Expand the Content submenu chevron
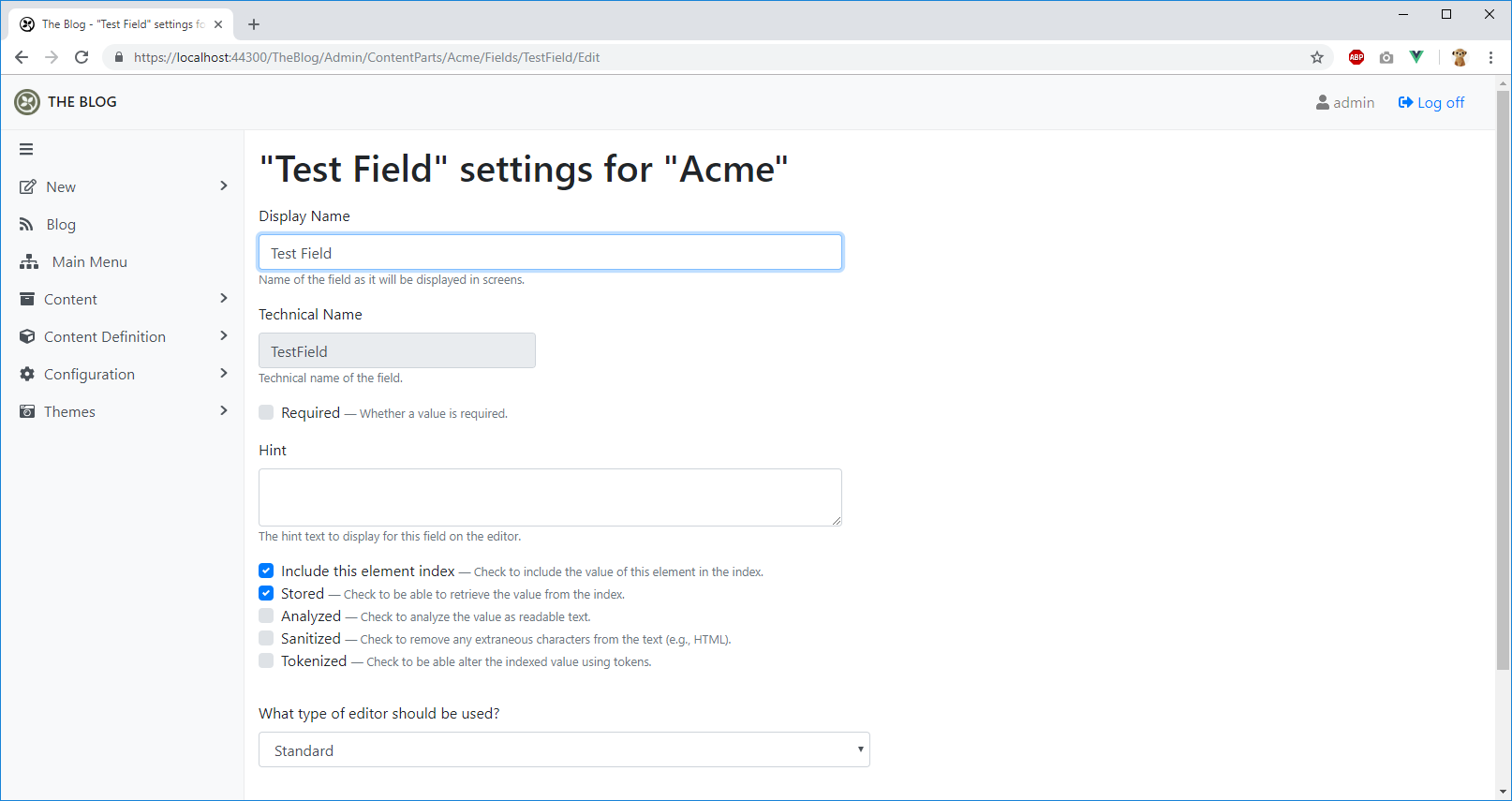This screenshot has width=1512, height=801. pos(223,298)
